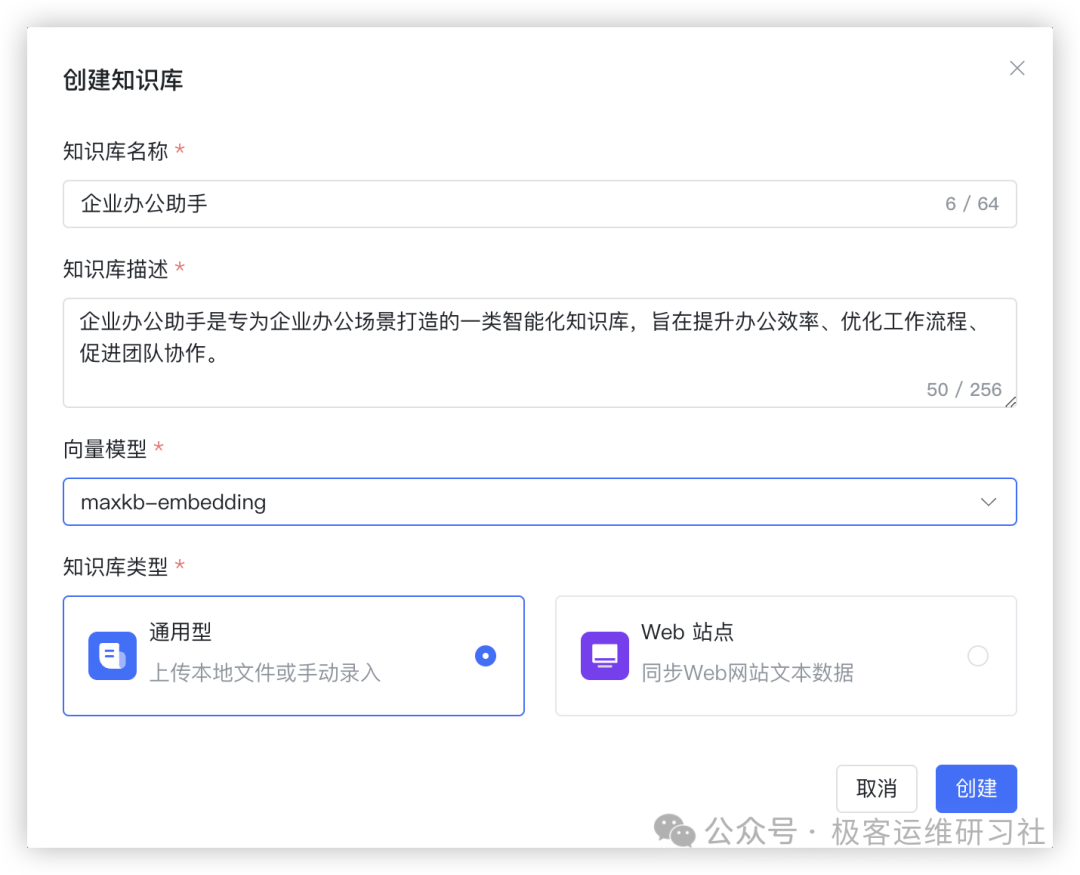
Task: Close the 创建知识库 dialog
Action: (1017, 68)
